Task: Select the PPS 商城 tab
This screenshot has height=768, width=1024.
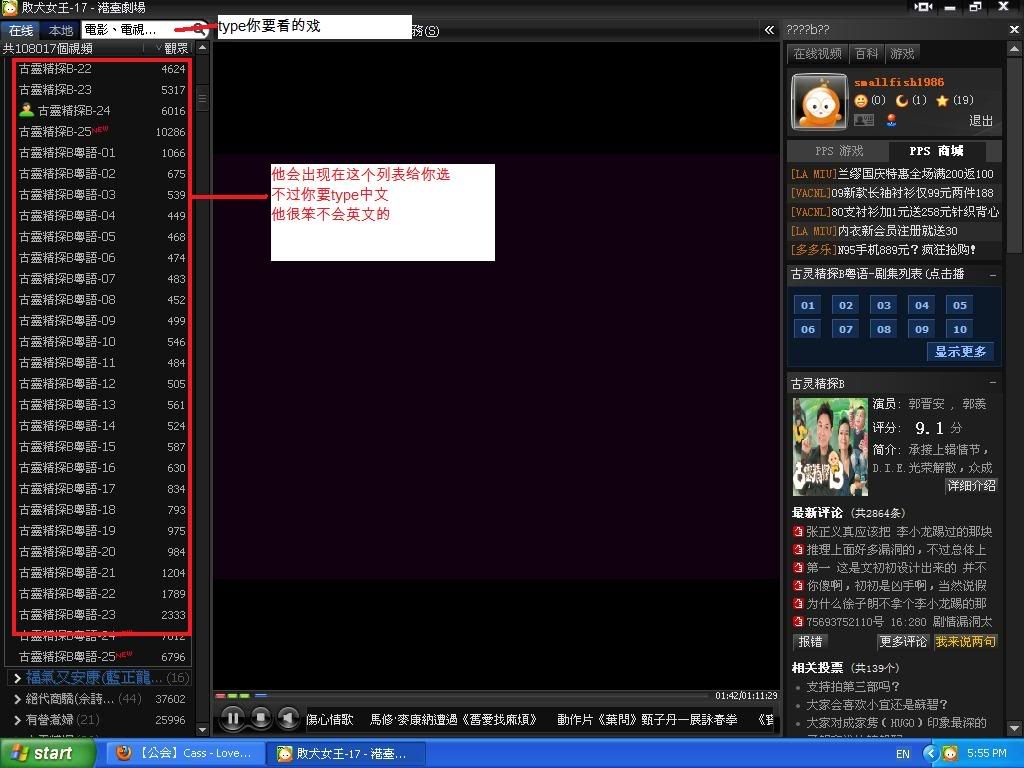Action: click(936, 151)
